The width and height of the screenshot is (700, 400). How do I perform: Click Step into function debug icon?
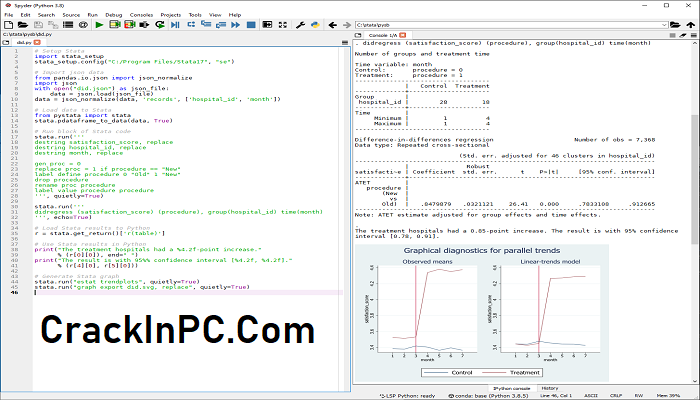click(206, 25)
